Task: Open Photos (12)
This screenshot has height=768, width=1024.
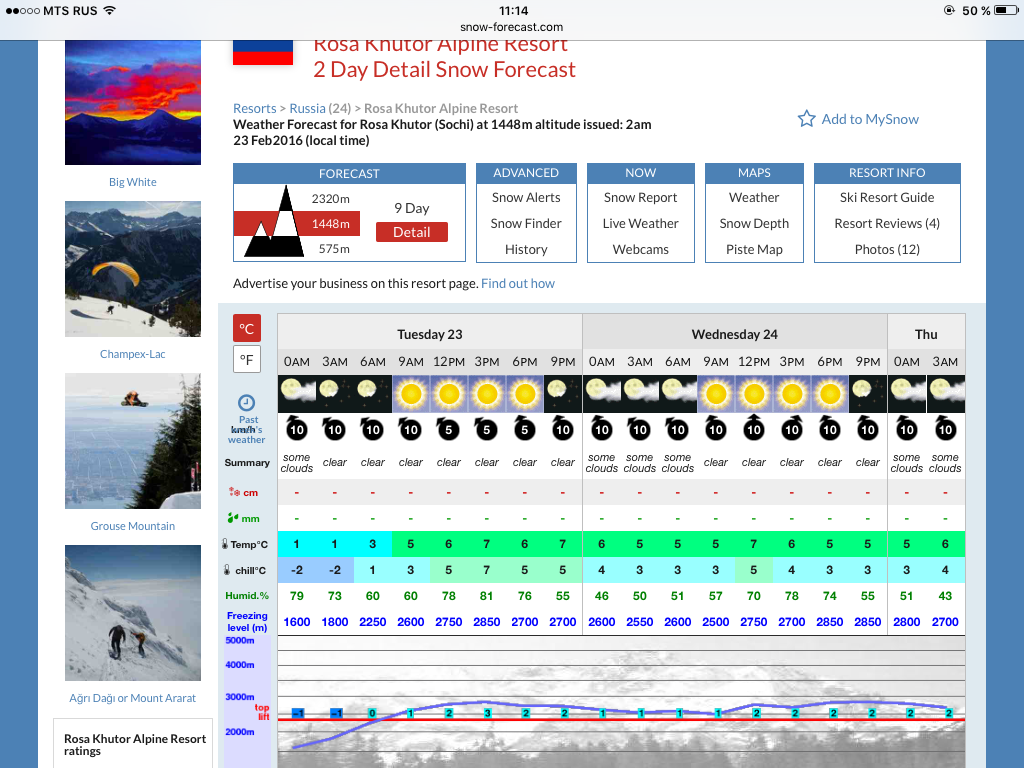Action: pos(887,249)
